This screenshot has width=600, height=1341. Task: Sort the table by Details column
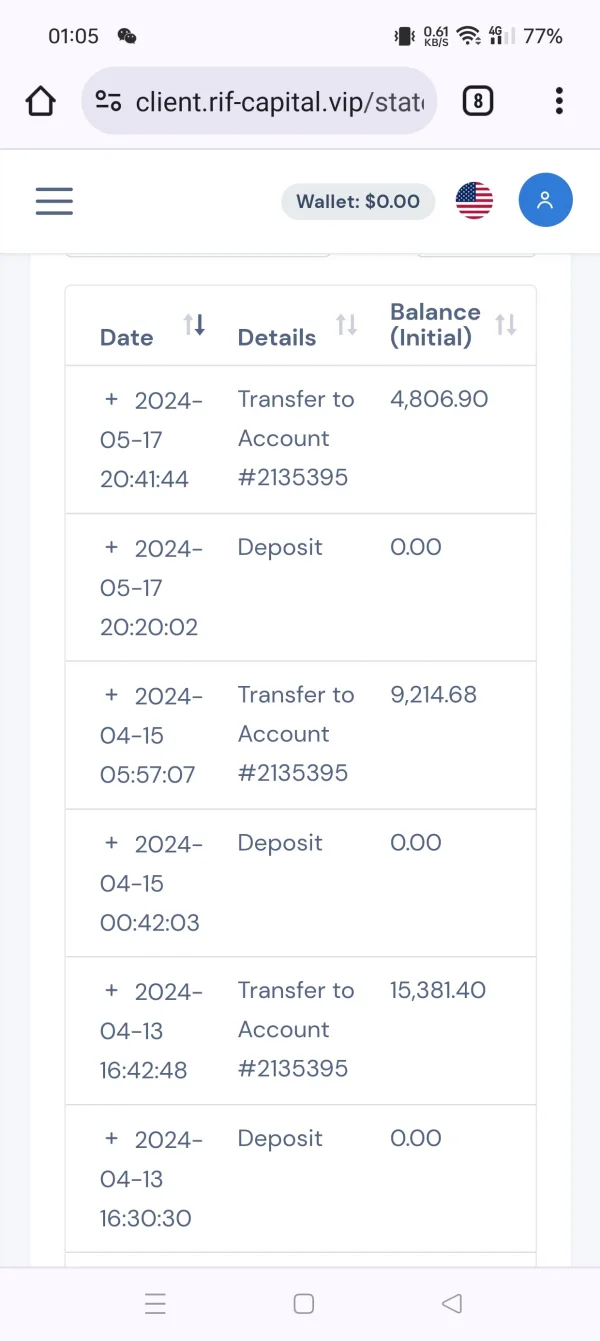(x=346, y=325)
